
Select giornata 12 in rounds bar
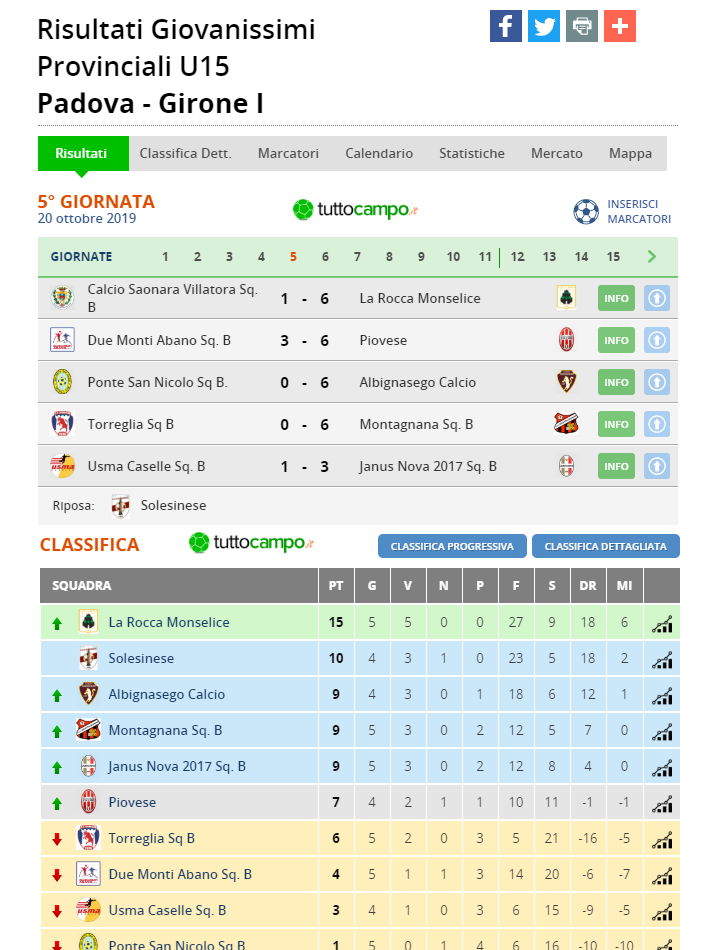point(517,257)
